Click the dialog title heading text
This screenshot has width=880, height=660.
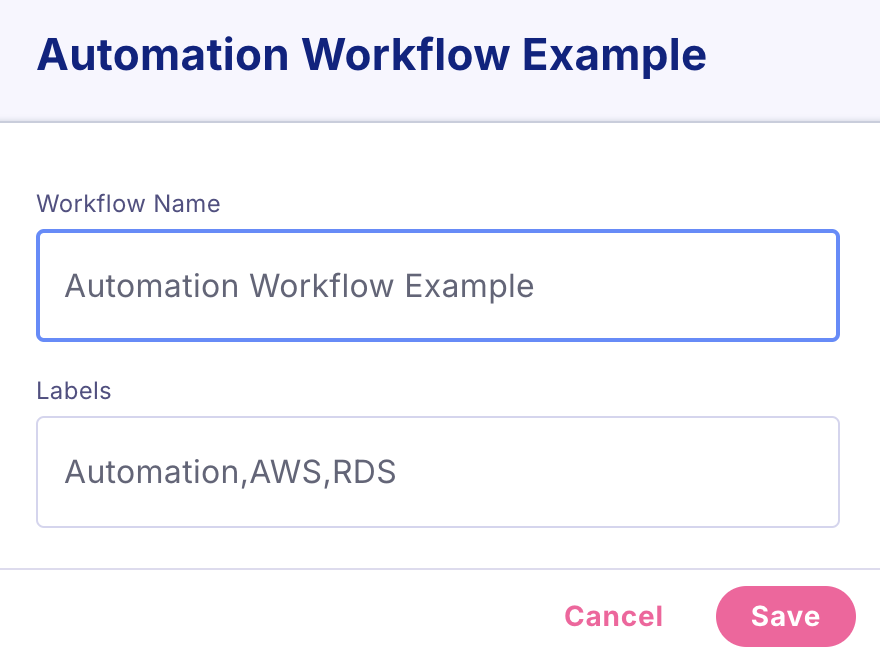[x=371, y=55]
